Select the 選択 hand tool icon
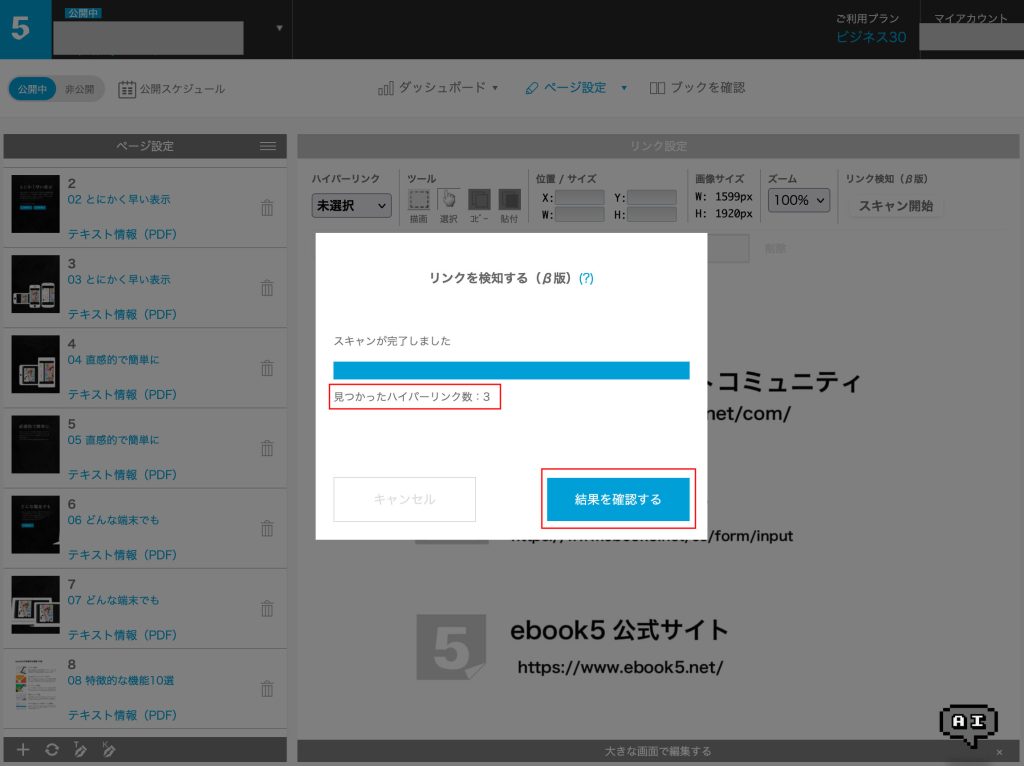The height and width of the screenshot is (766, 1024). pyautogui.click(x=449, y=201)
